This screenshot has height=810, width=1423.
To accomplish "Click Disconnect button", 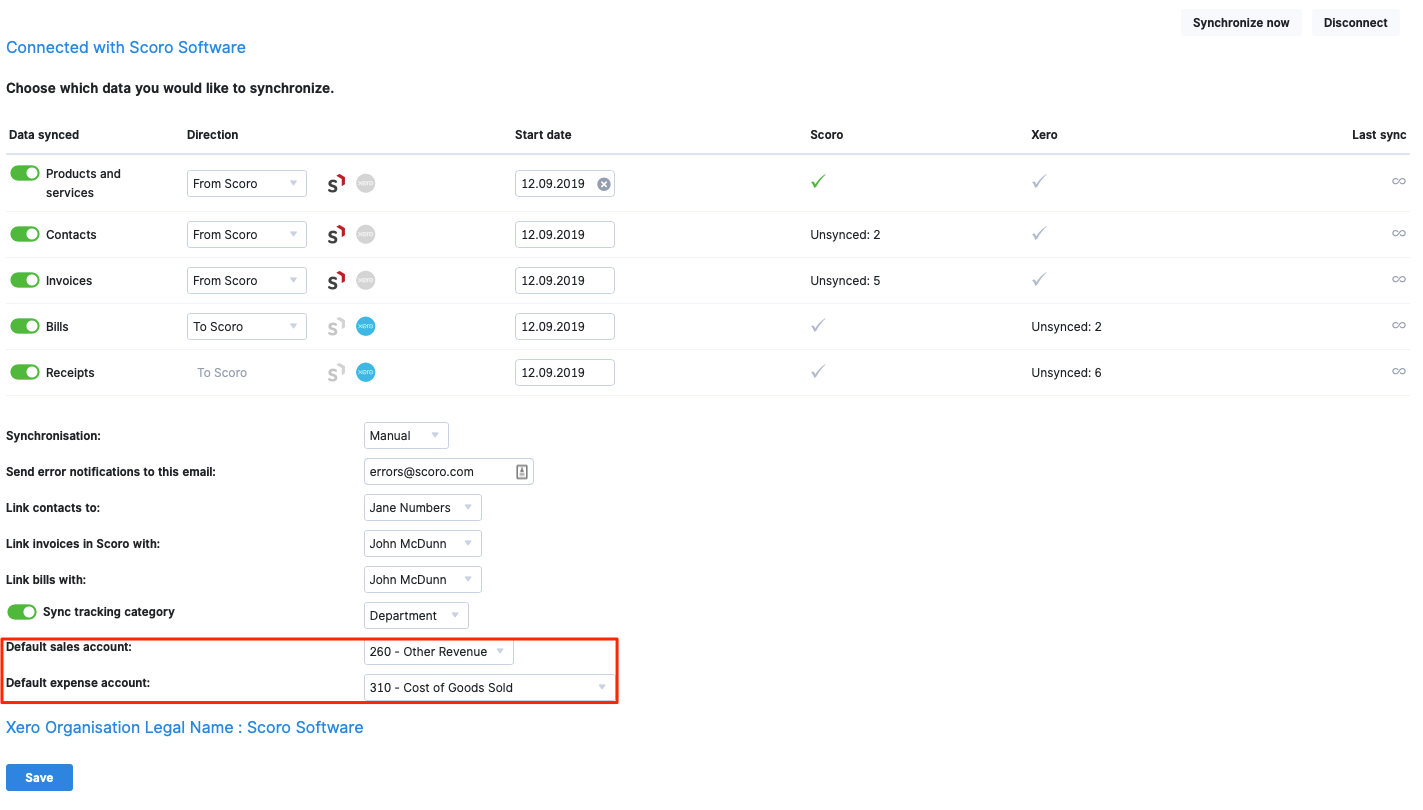I will (x=1356, y=23).
